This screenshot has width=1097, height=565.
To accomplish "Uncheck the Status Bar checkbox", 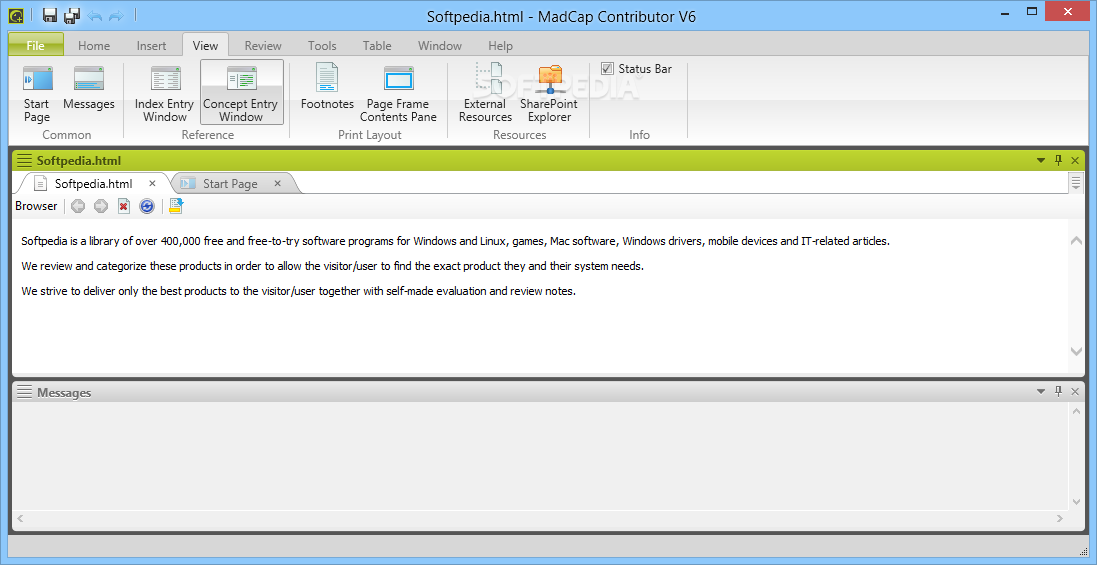I will coord(607,69).
